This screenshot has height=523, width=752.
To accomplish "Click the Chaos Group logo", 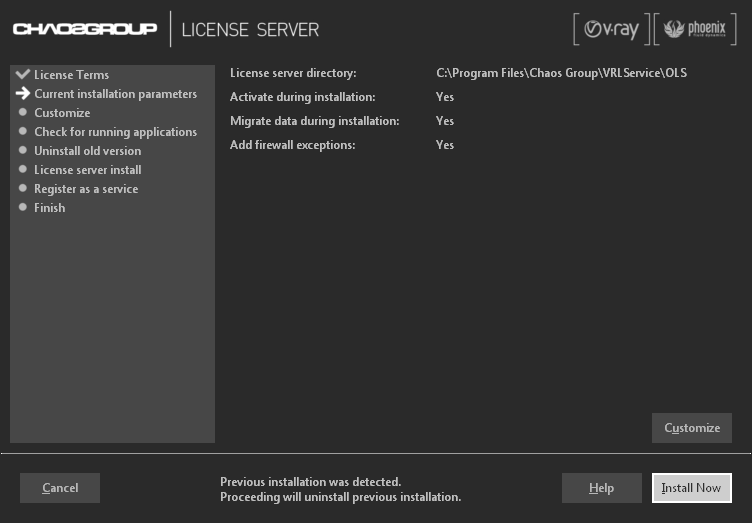I will (85, 29).
